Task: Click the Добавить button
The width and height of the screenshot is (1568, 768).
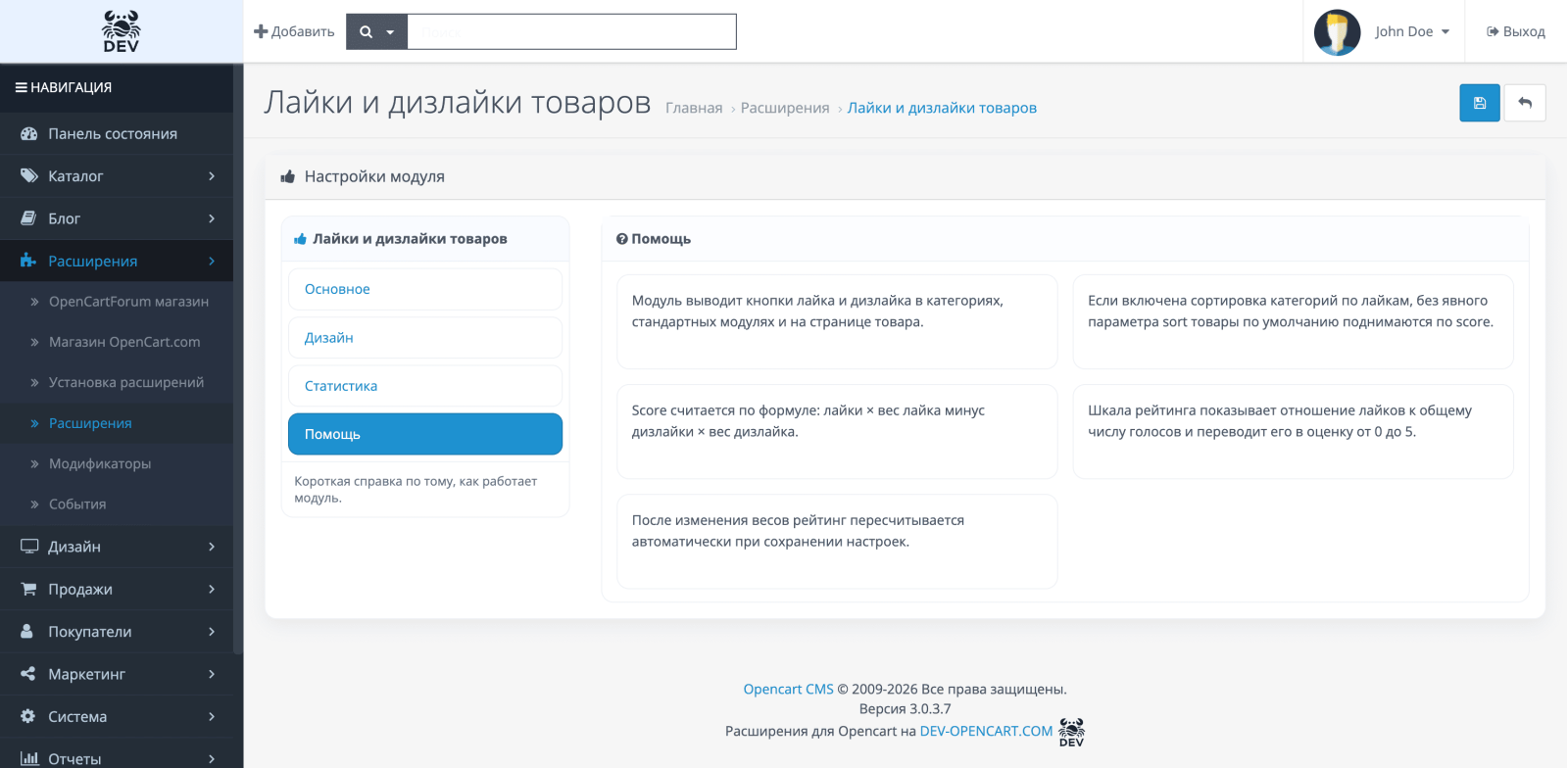Action: (x=294, y=31)
